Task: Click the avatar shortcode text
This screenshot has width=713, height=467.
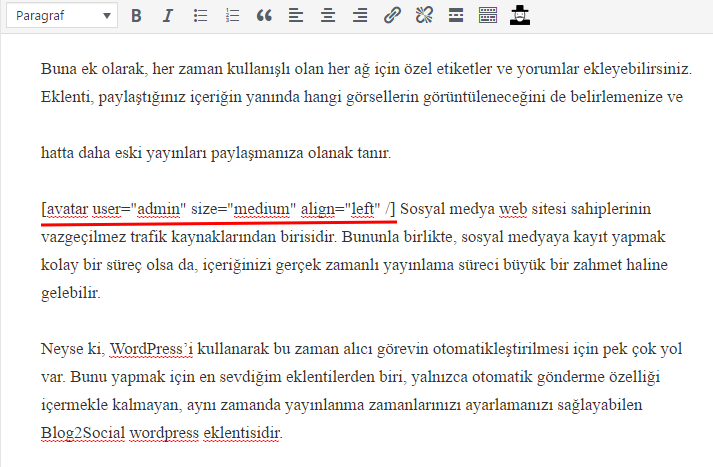Action: pyautogui.click(x=218, y=209)
